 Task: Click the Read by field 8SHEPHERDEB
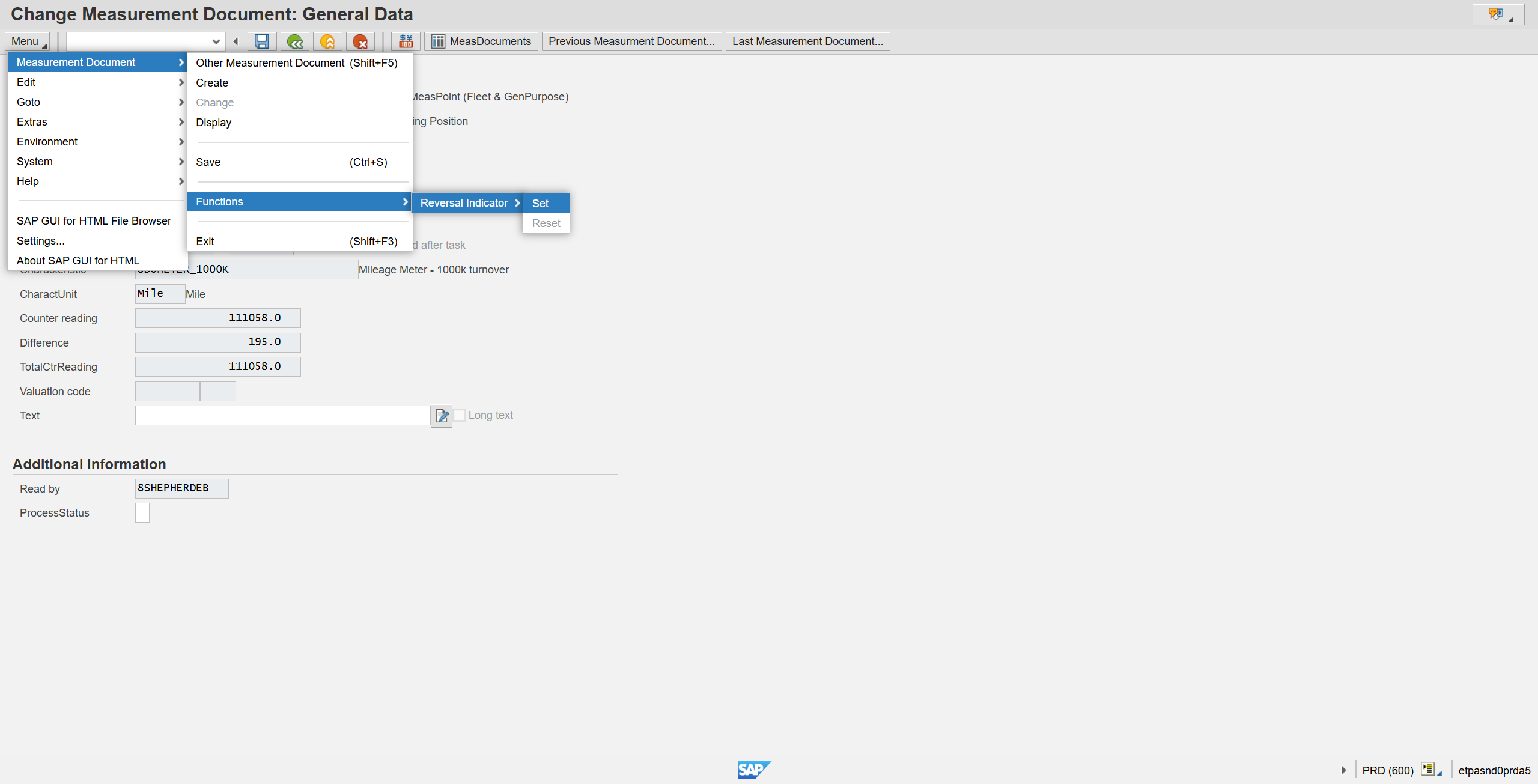pyautogui.click(x=181, y=488)
